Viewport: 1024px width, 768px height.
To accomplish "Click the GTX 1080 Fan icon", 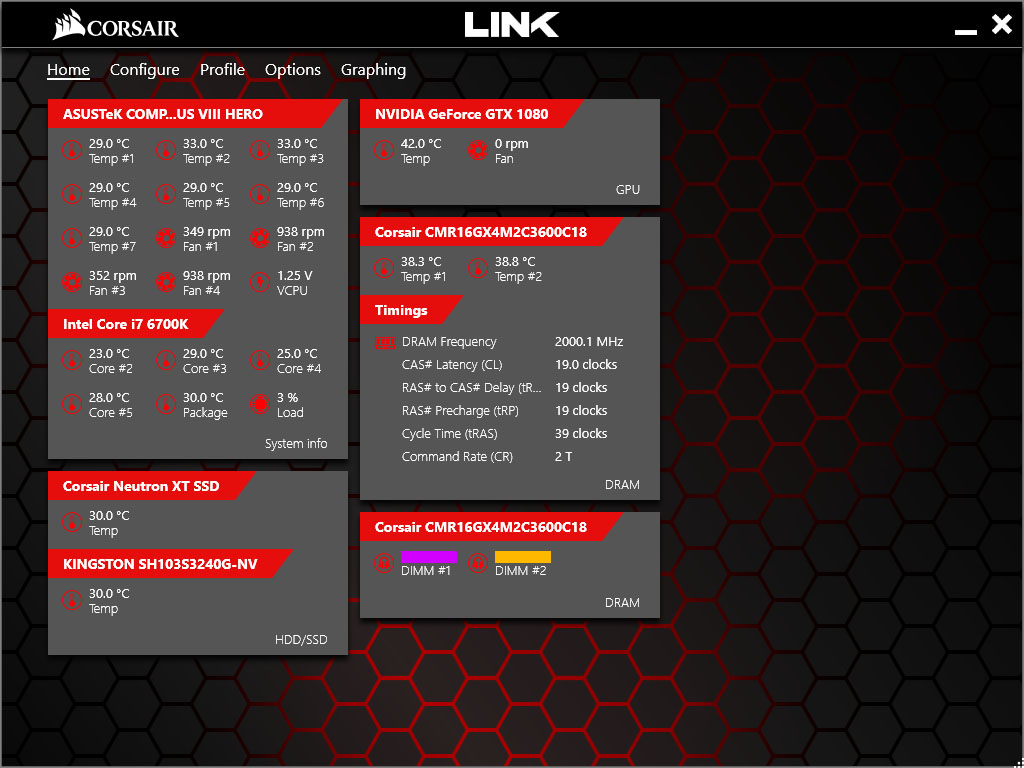I will click(478, 151).
